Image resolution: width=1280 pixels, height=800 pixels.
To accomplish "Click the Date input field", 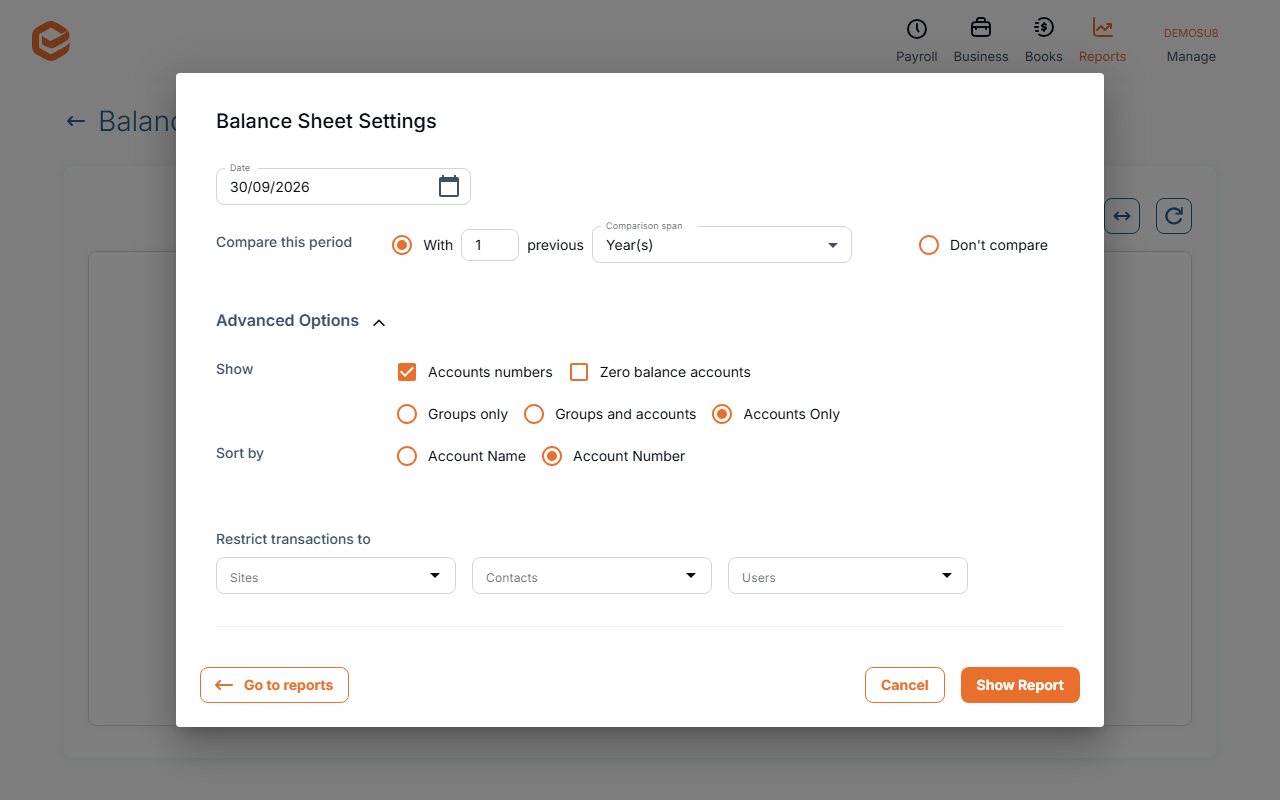I will click(x=343, y=187).
